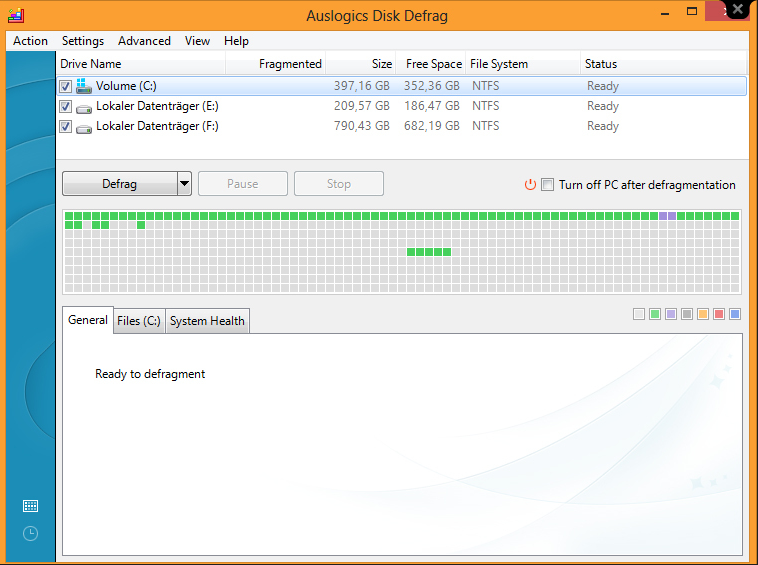The width and height of the screenshot is (758, 565).
Task: Click the purple clusters in the cluster map
Action: (668, 216)
